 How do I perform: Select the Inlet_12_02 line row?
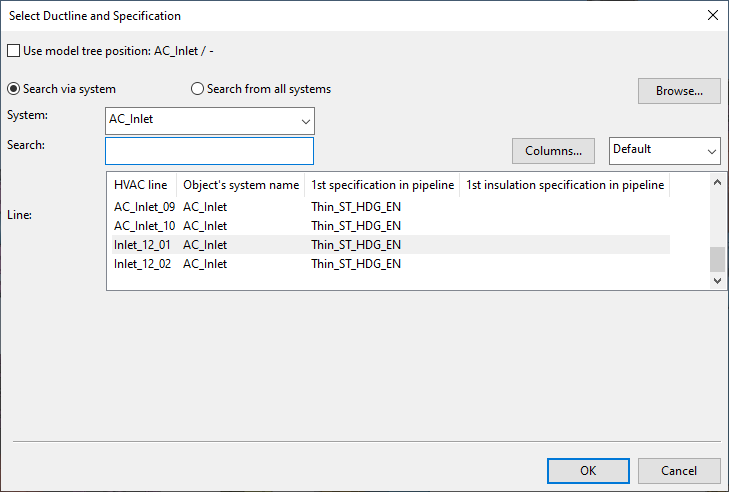(141, 264)
